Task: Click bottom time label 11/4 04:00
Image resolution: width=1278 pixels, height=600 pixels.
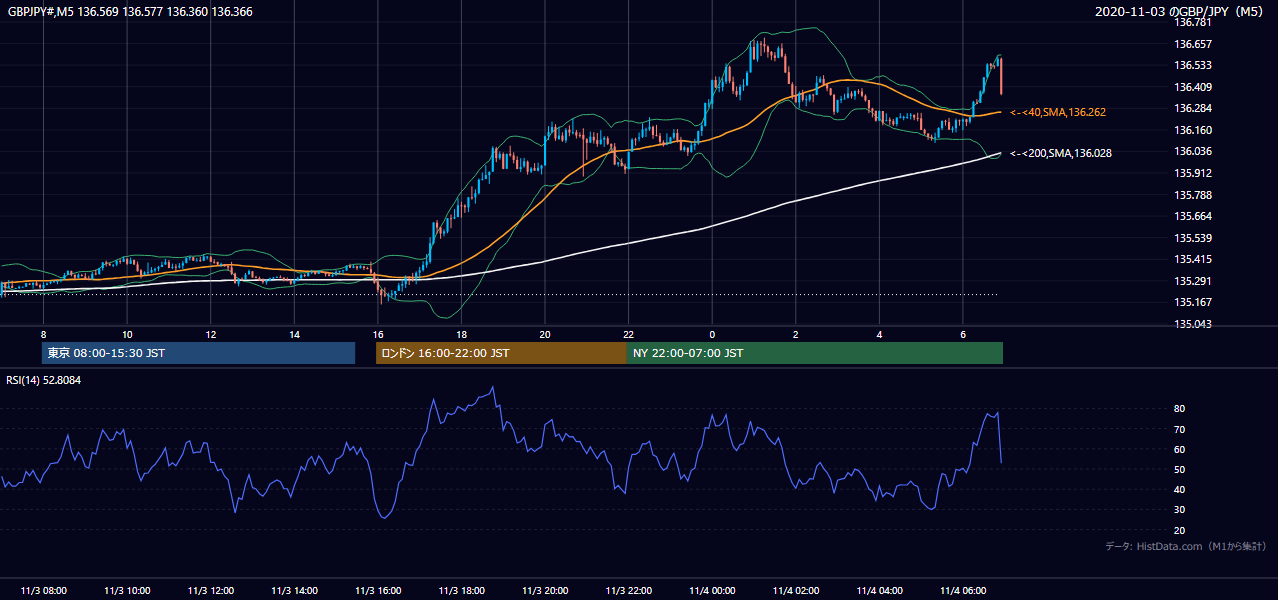Action: tap(879, 591)
